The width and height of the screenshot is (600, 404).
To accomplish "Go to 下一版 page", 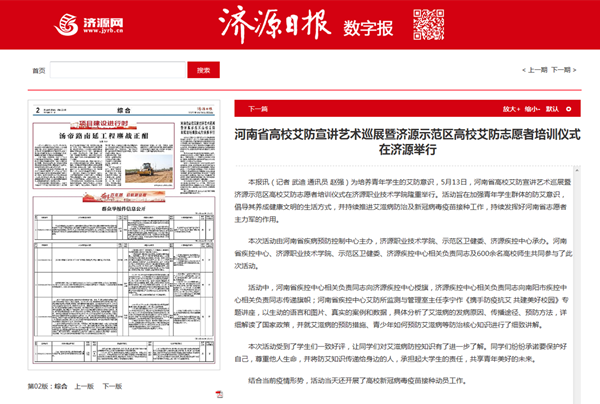I will point(112,386).
